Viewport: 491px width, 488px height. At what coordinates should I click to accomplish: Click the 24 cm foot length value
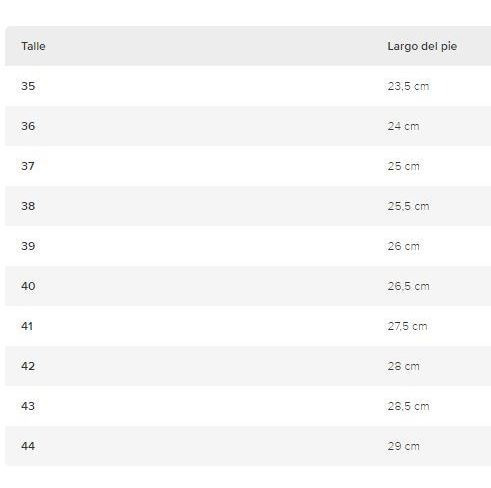click(403, 126)
